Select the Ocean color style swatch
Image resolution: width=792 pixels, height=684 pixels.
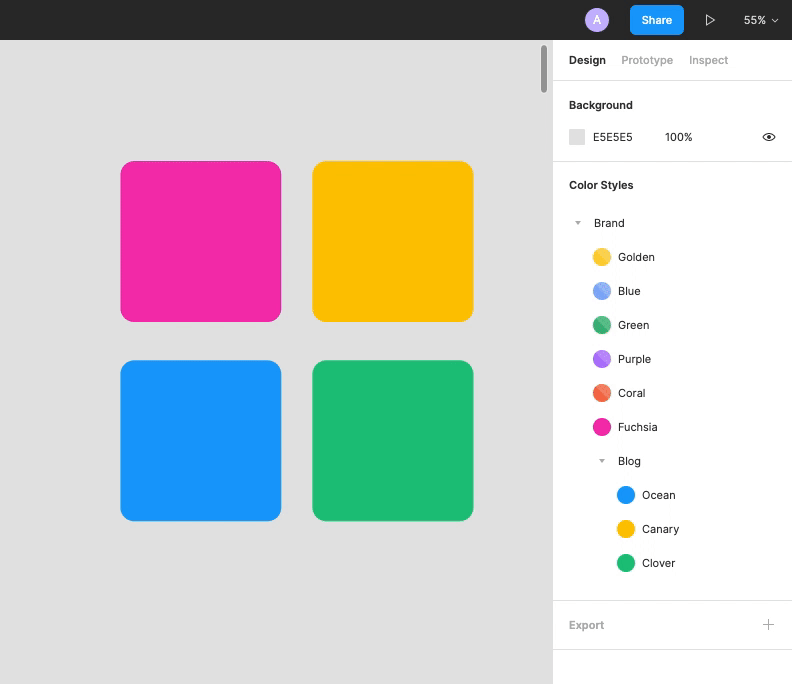click(x=626, y=495)
